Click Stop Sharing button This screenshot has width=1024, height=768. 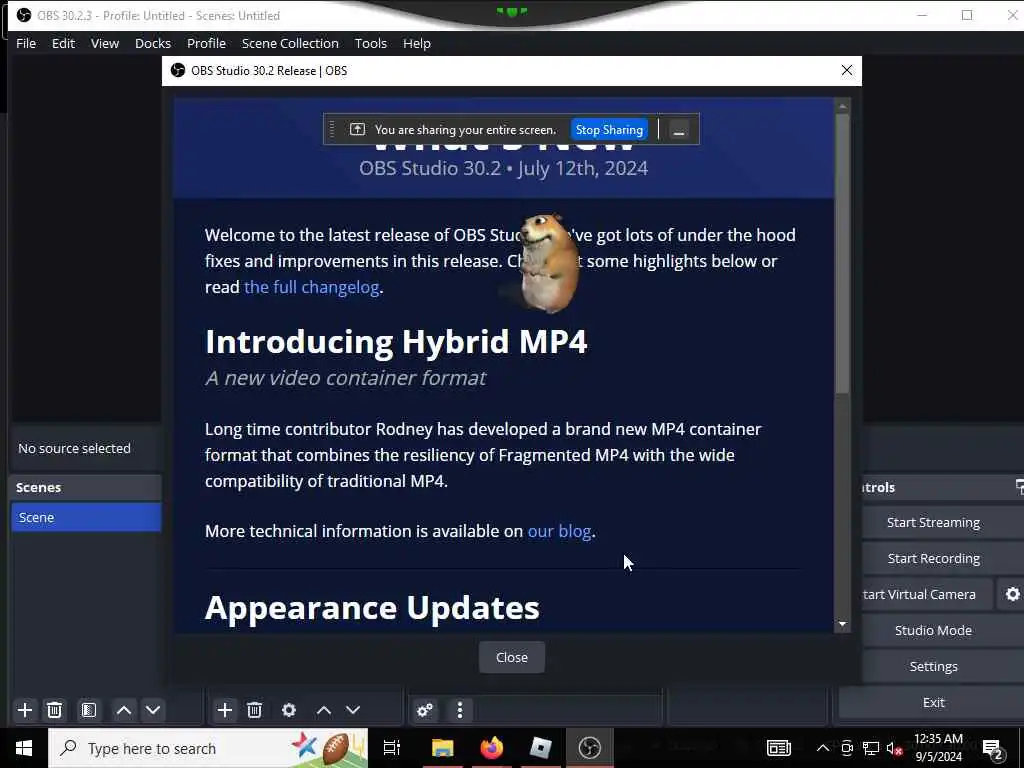[x=609, y=129]
